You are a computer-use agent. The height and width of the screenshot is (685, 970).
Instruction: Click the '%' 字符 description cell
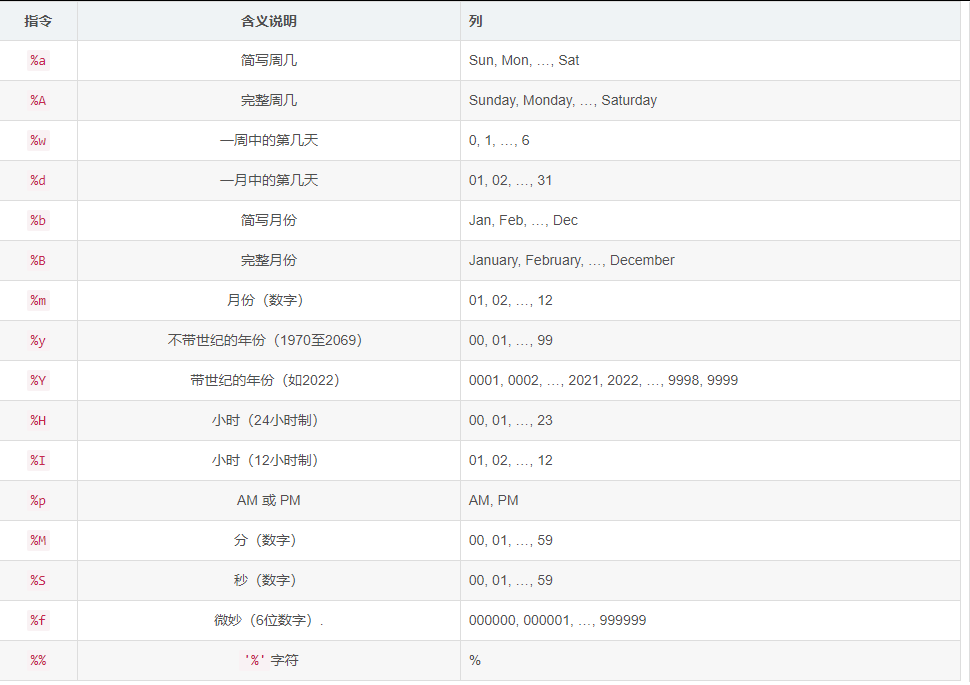268,660
